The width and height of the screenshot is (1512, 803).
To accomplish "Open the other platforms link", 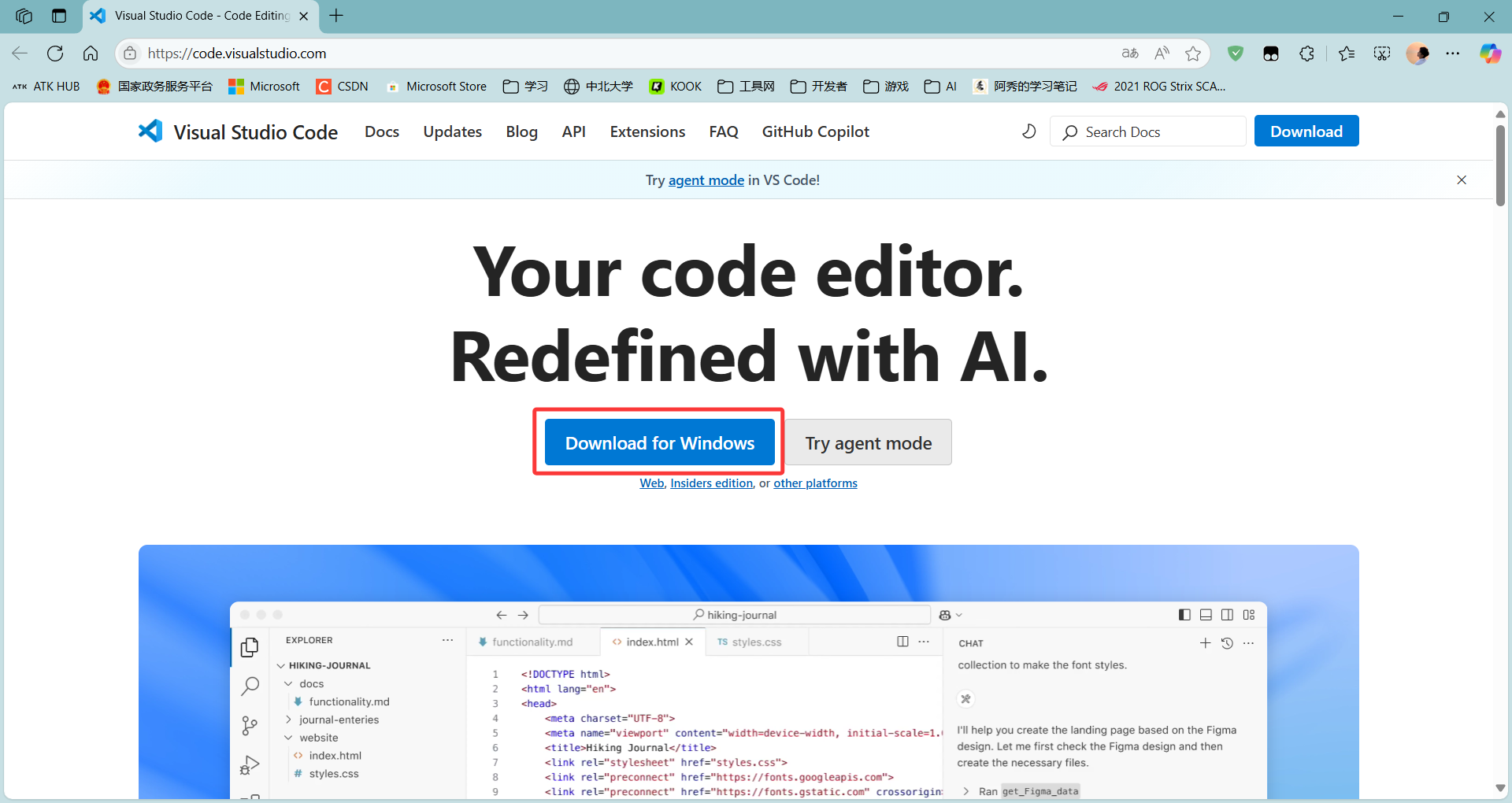I will point(816,483).
